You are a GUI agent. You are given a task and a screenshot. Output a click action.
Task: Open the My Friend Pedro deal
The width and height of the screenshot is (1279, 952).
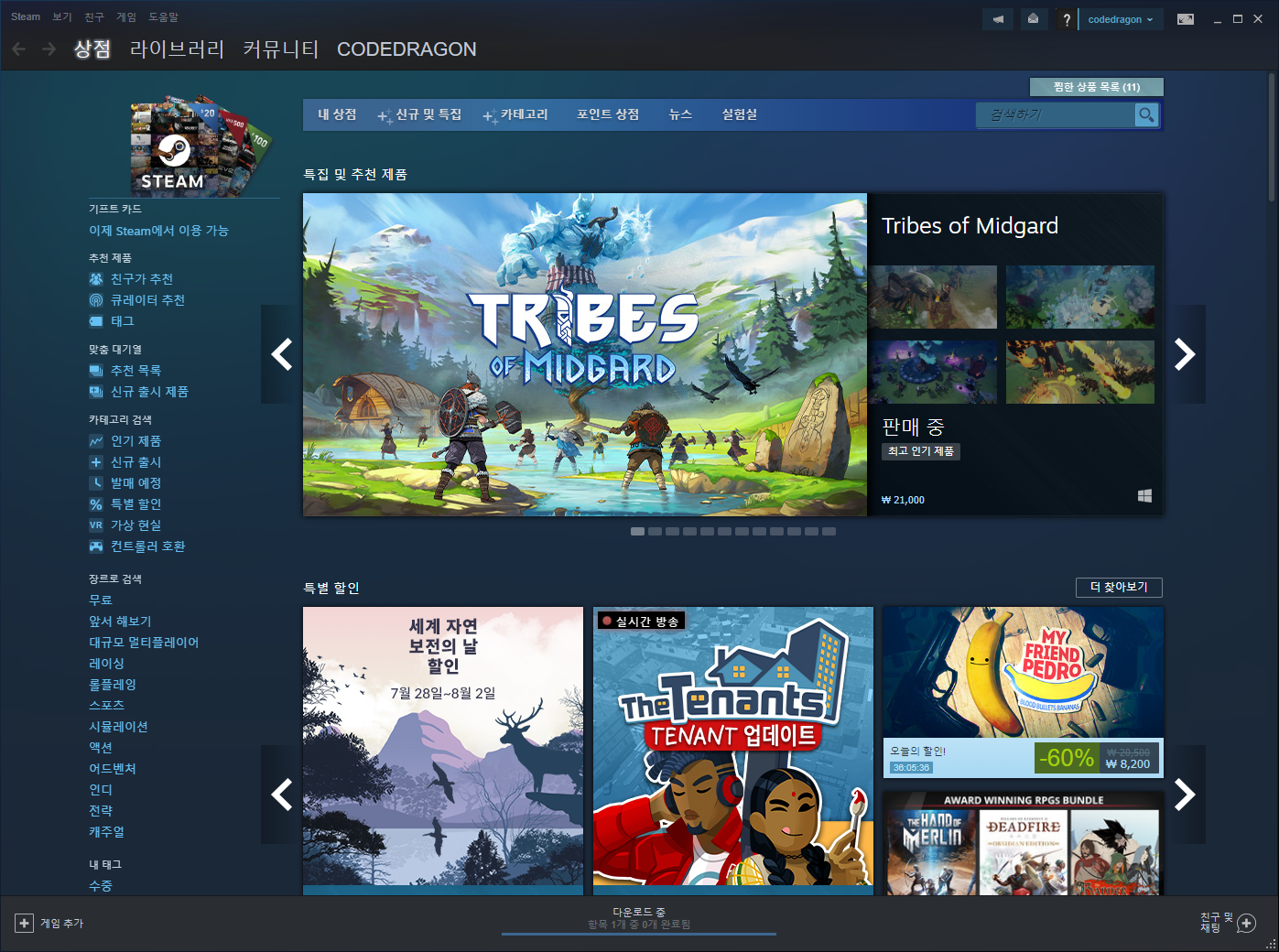[1024, 692]
